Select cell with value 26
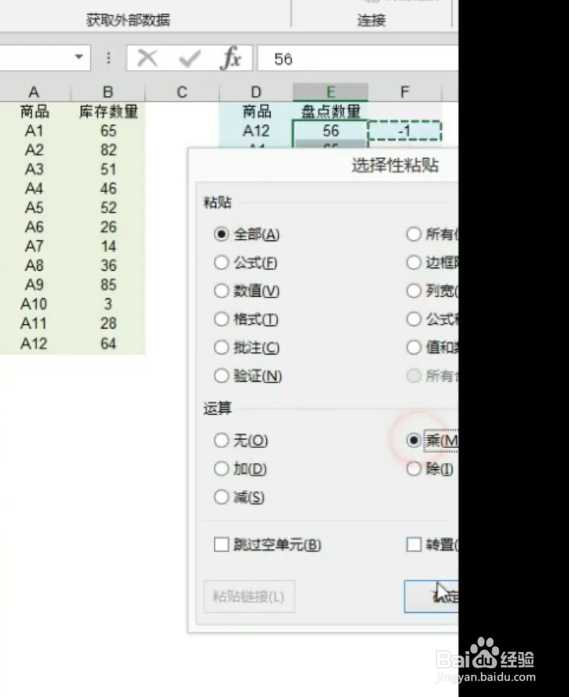Image resolution: width=569 pixels, height=697 pixels. click(108, 227)
